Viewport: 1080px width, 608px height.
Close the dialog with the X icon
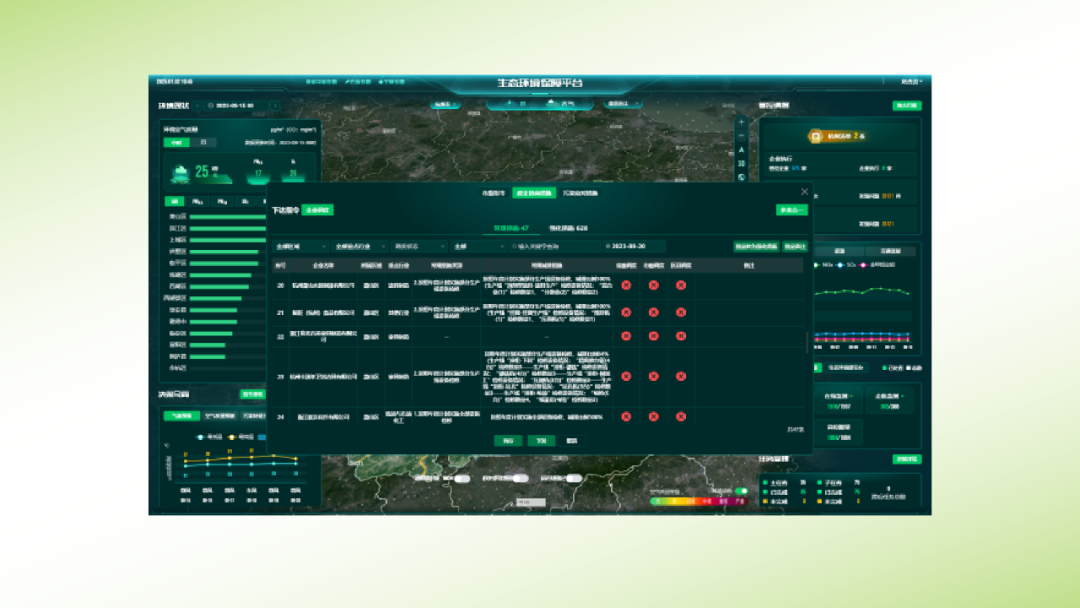(804, 192)
